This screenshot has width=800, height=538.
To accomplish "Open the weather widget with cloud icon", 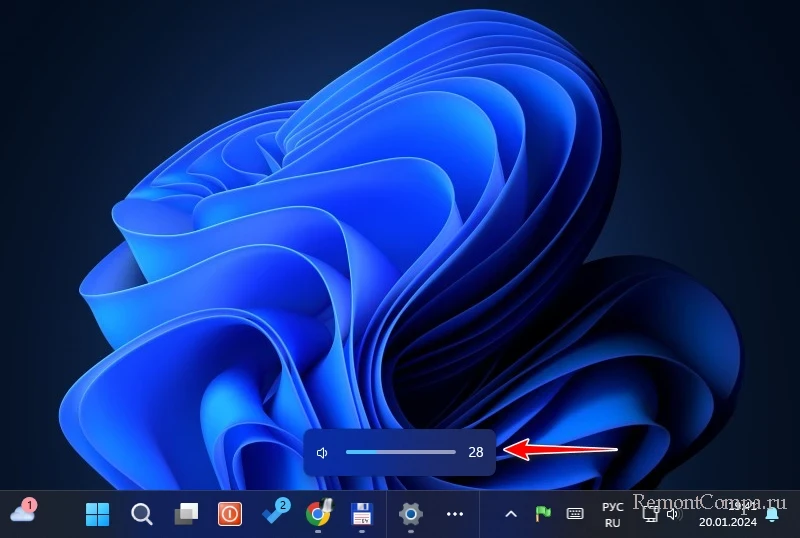I will (23, 512).
